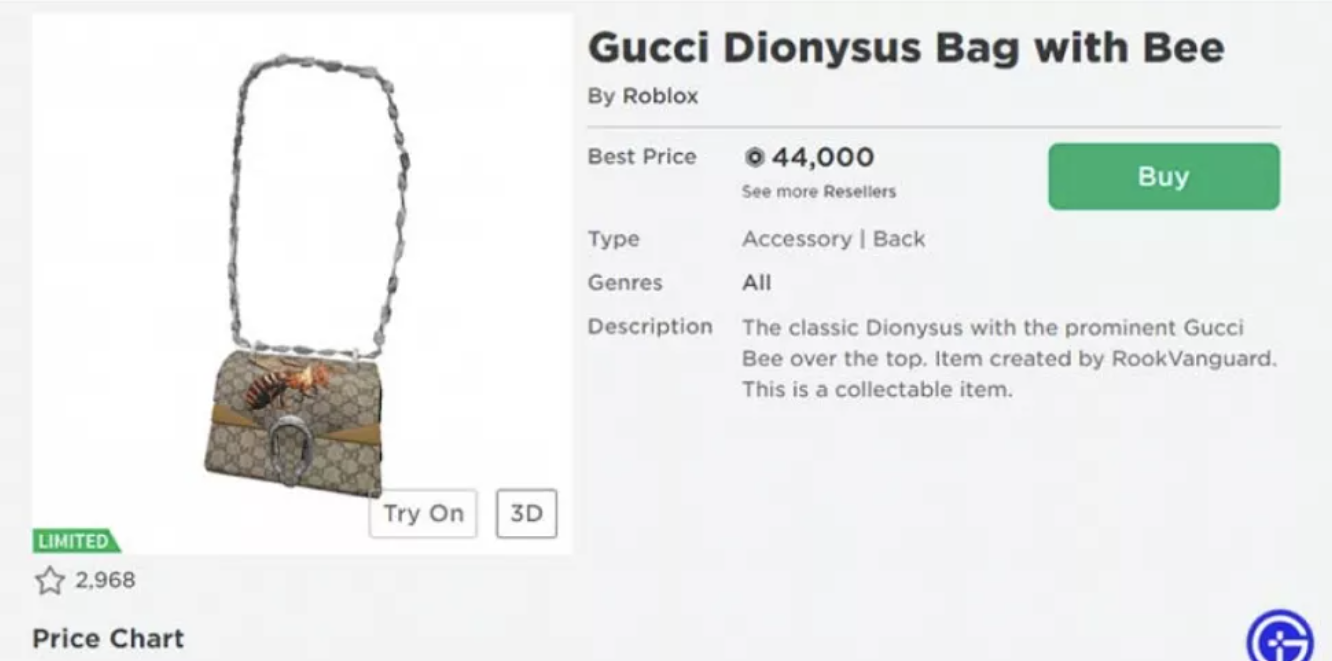Click the 44,000 best price value
Viewport: 1332px width, 661px height.
coord(823,157)
